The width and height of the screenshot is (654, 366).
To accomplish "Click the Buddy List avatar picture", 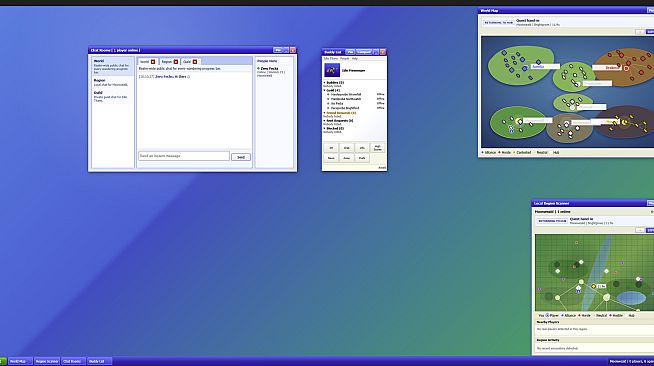I will [x=332, y=70].
